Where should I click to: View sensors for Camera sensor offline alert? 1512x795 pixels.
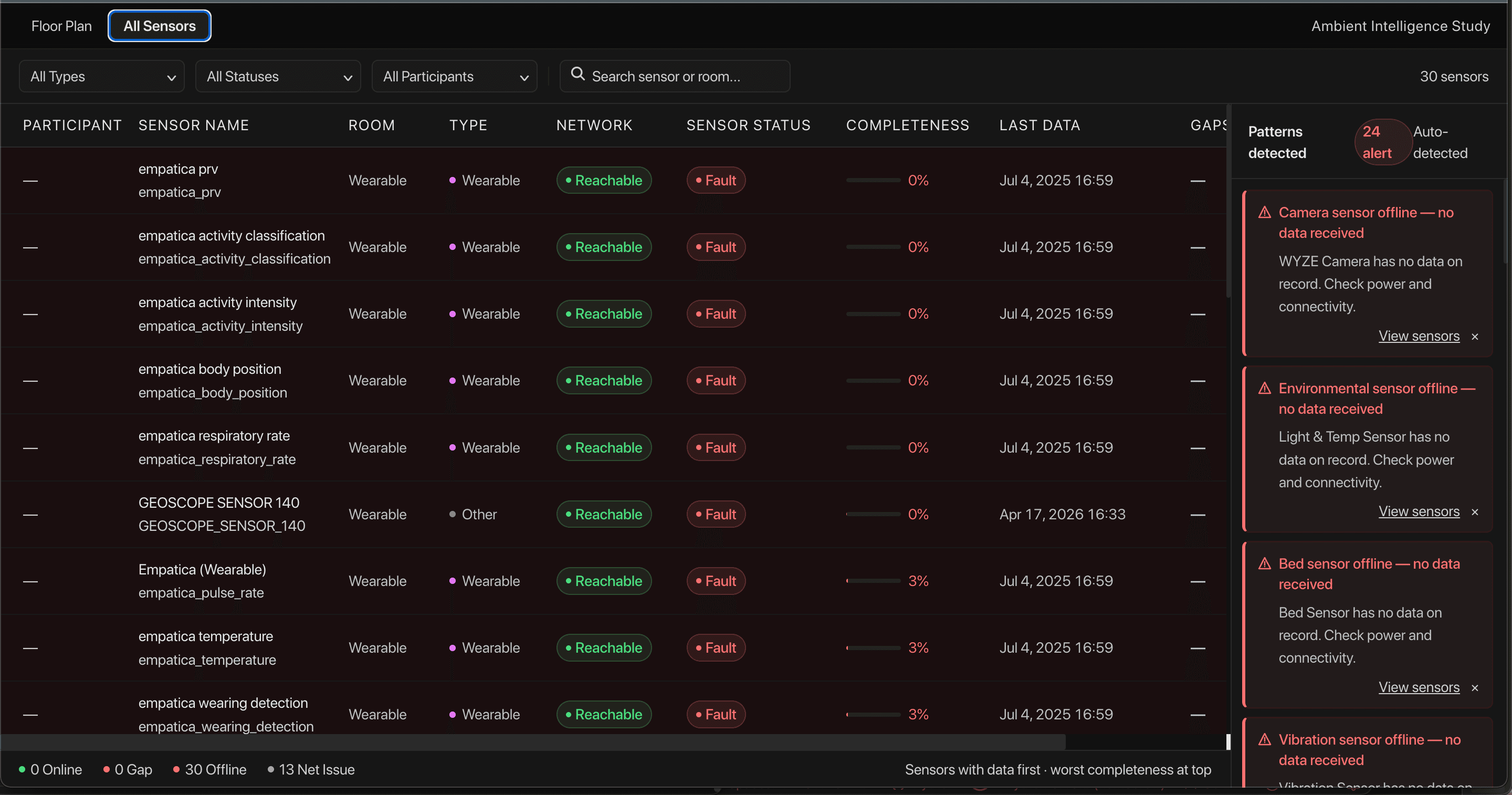click(1419, 336)
